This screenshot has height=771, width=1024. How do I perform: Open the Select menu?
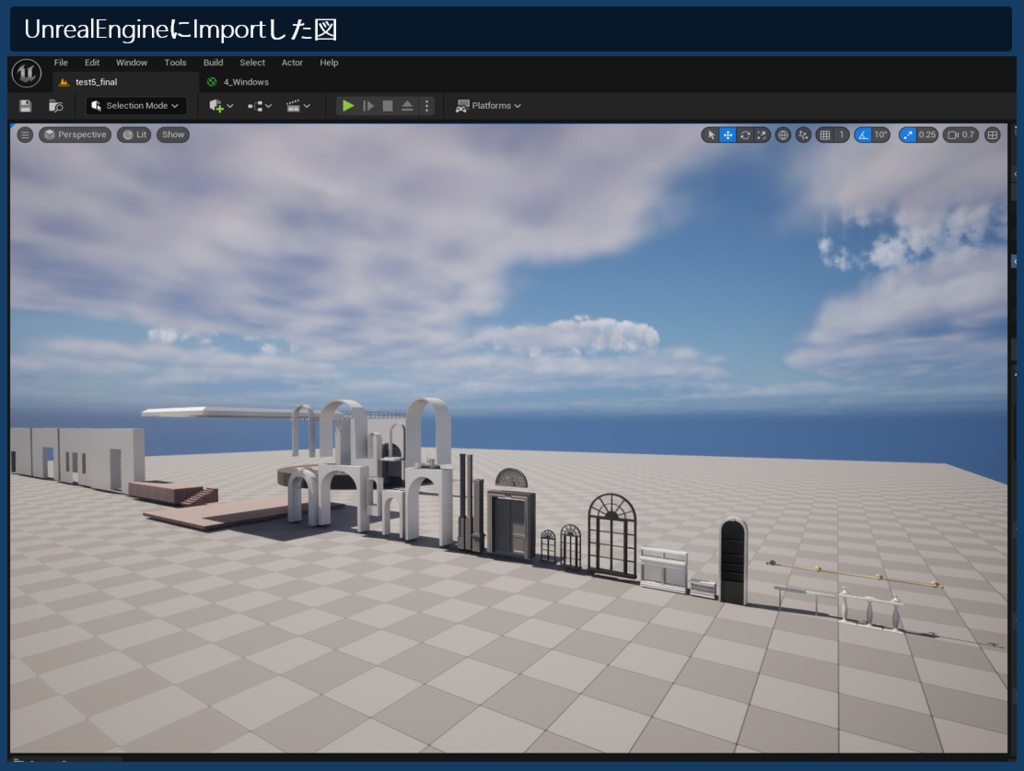point(252,63)
